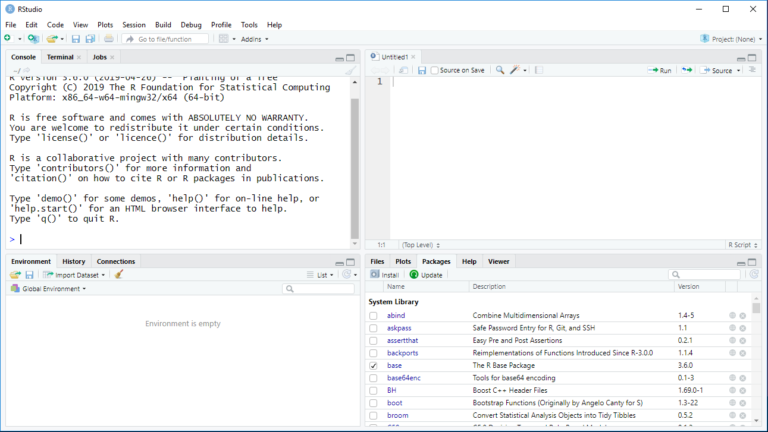The width and height of the screenshot is (768, 432).
Task: Click the Find/Replace magnifier in the editor toolbar
Action: pos(500,70)
